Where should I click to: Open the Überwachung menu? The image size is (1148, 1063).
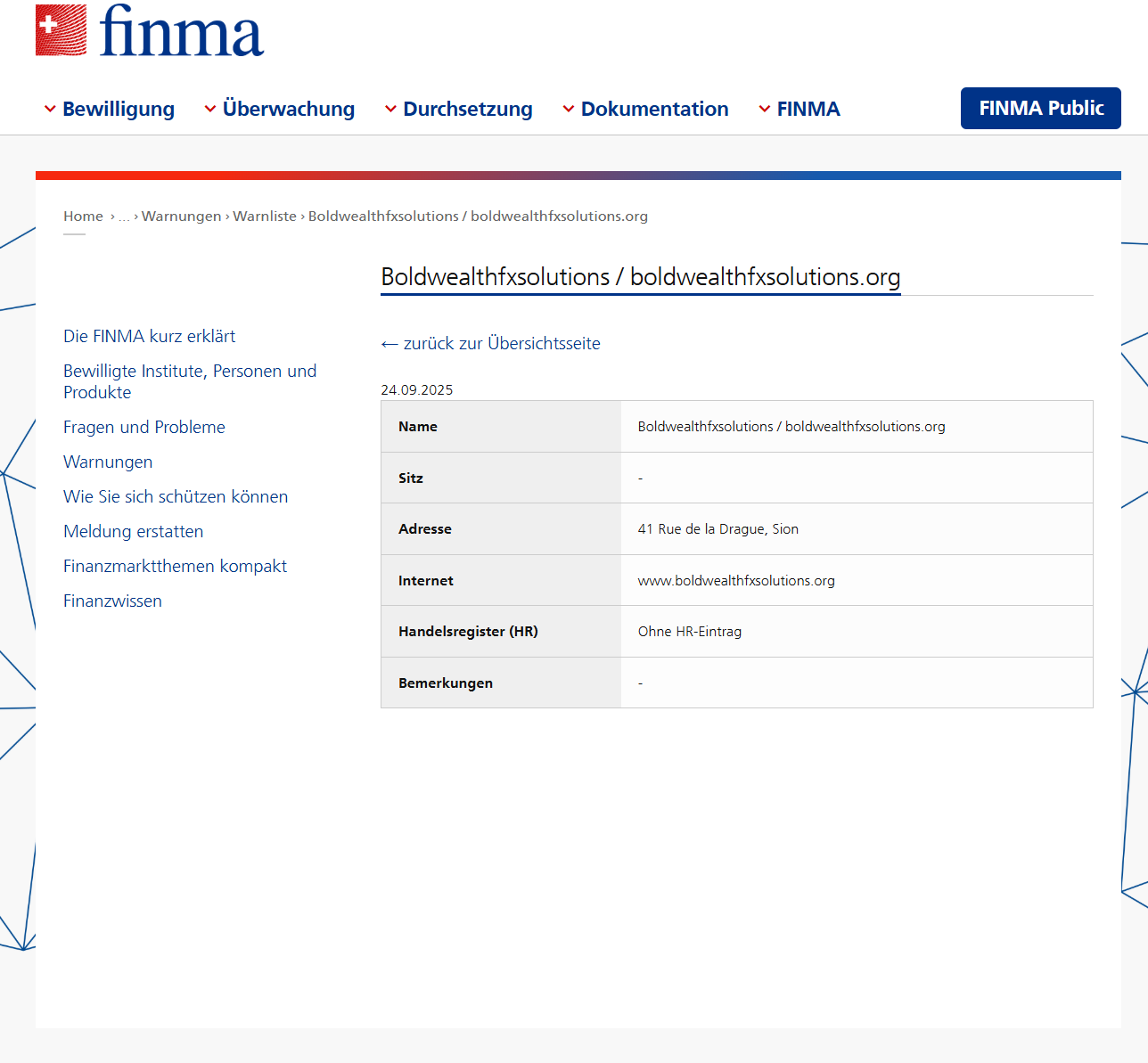click(289, 109)
